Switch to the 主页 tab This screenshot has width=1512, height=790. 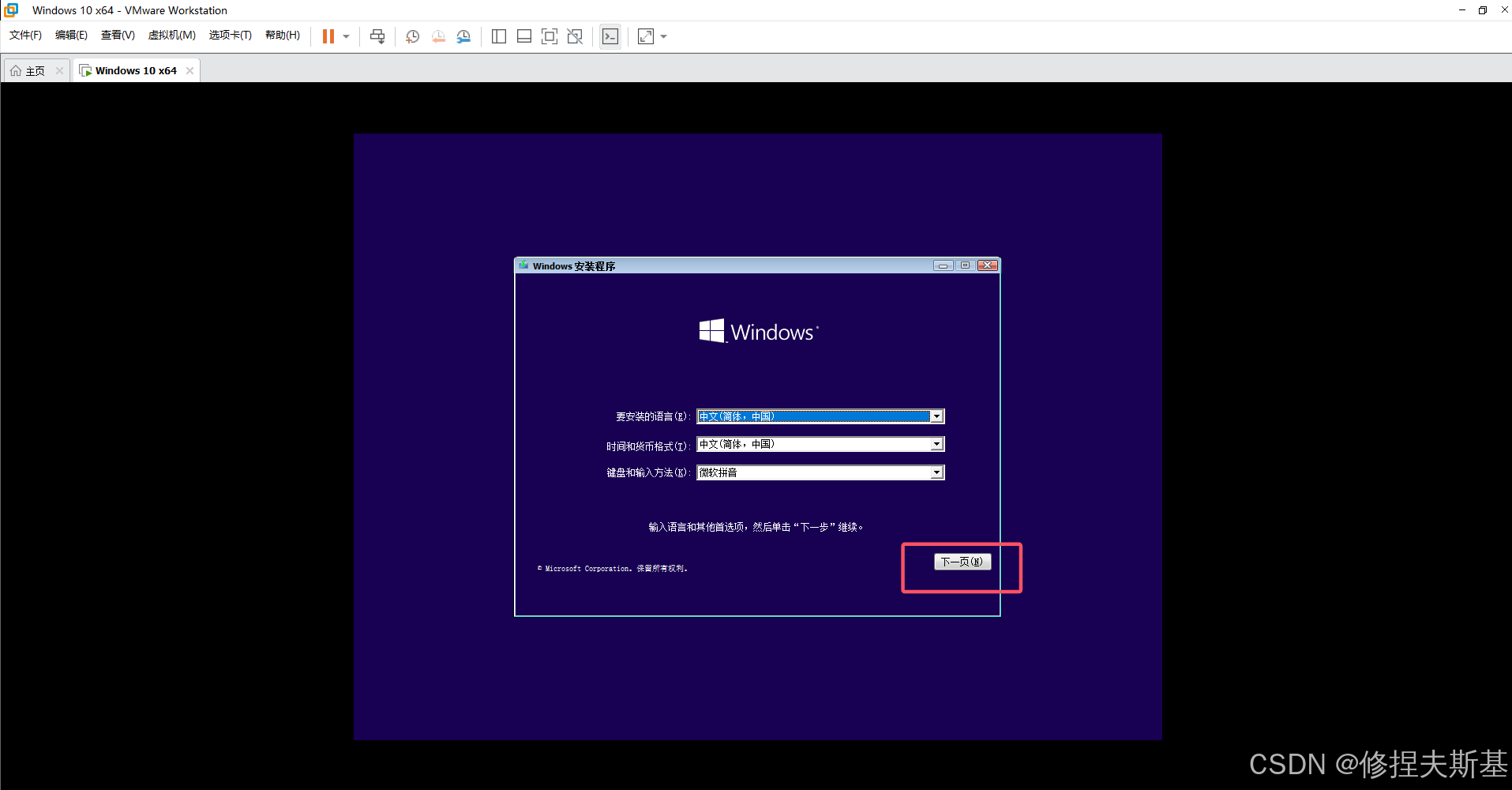32,70
